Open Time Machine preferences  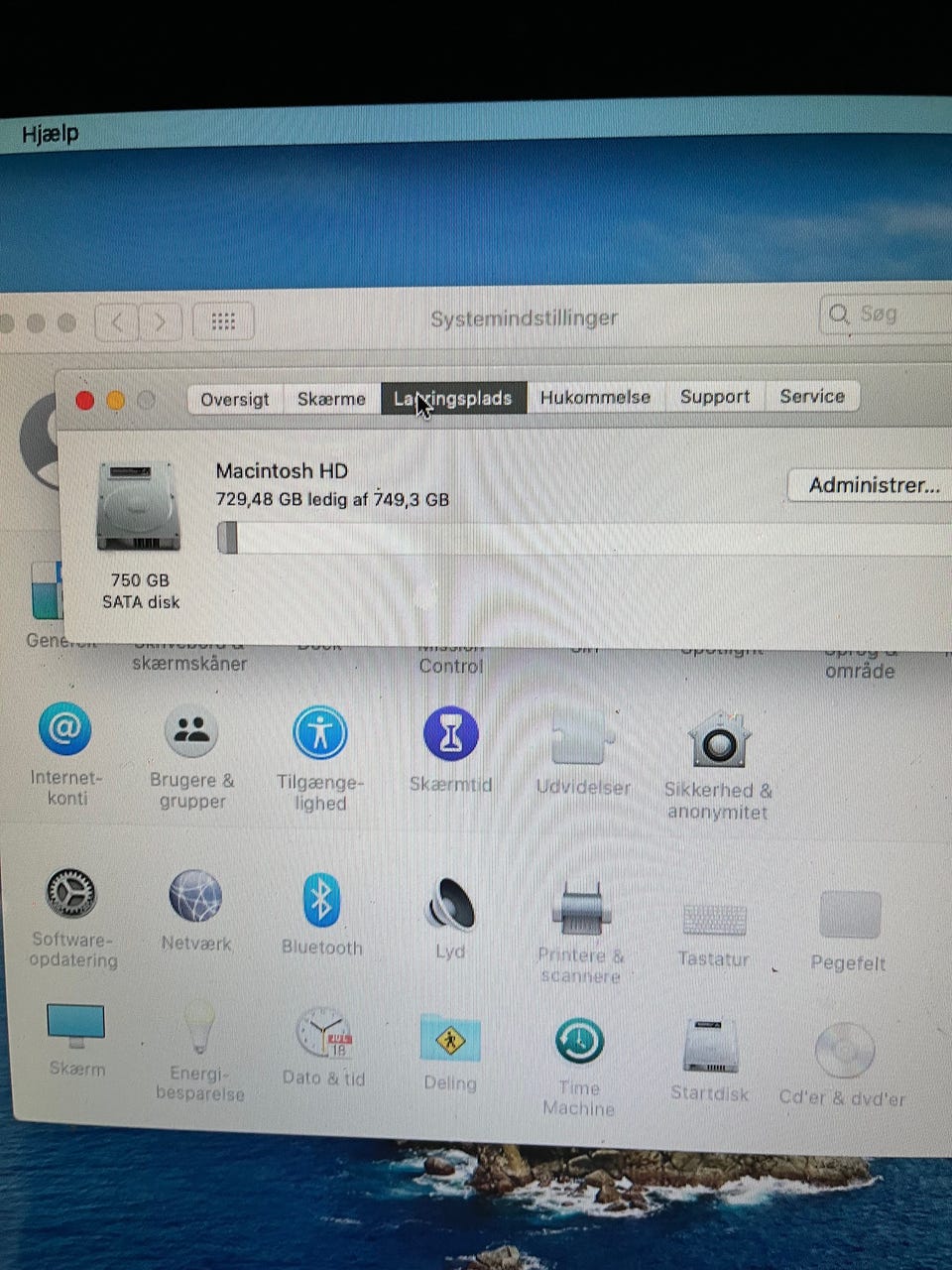click(x=579, y=1042)
